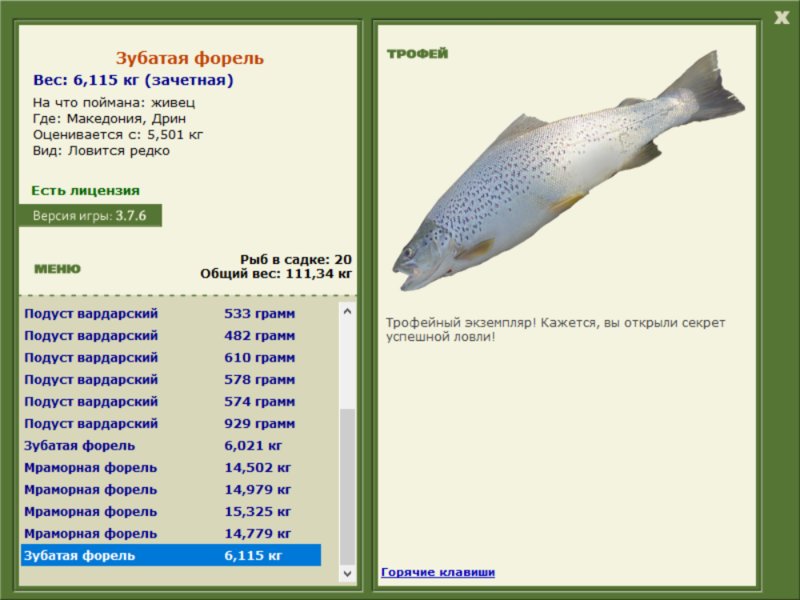This screenshot has height=600, width=800.
Task: Click the ТРОФЕЙ heading label
Action: 417,54
